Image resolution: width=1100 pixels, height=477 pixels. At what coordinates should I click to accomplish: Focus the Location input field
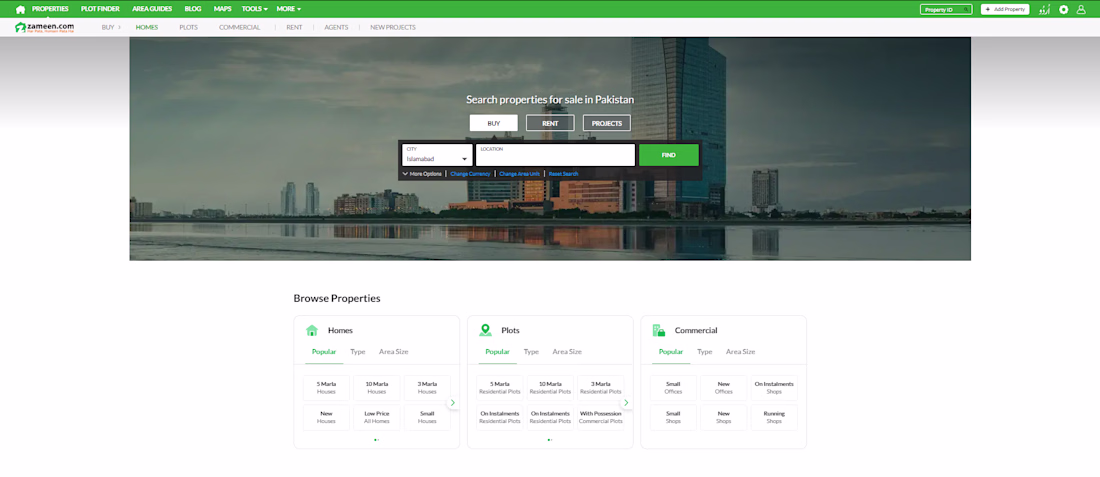coord(556,155)
